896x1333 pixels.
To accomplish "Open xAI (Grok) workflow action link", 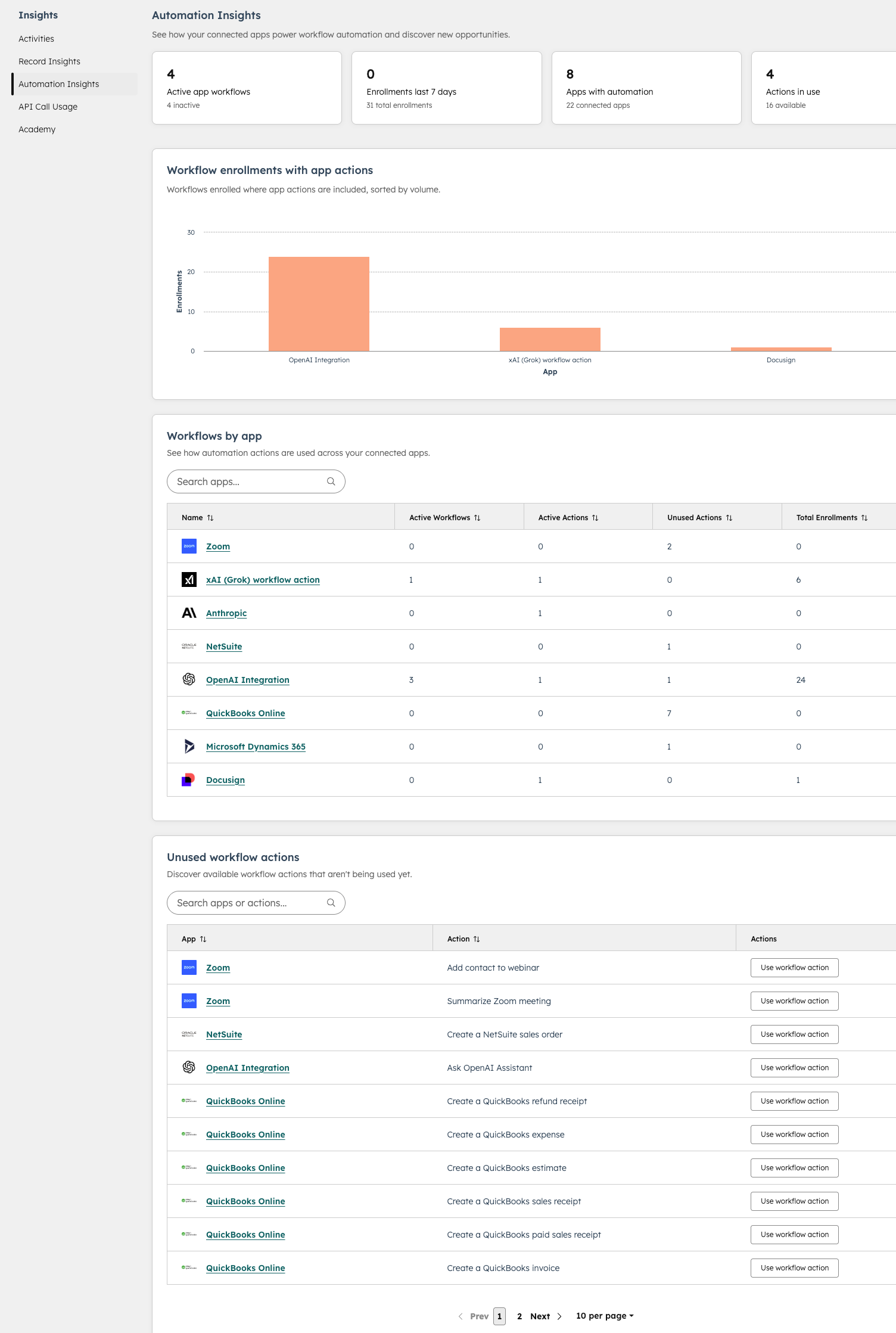I will (x=263, y=580).
